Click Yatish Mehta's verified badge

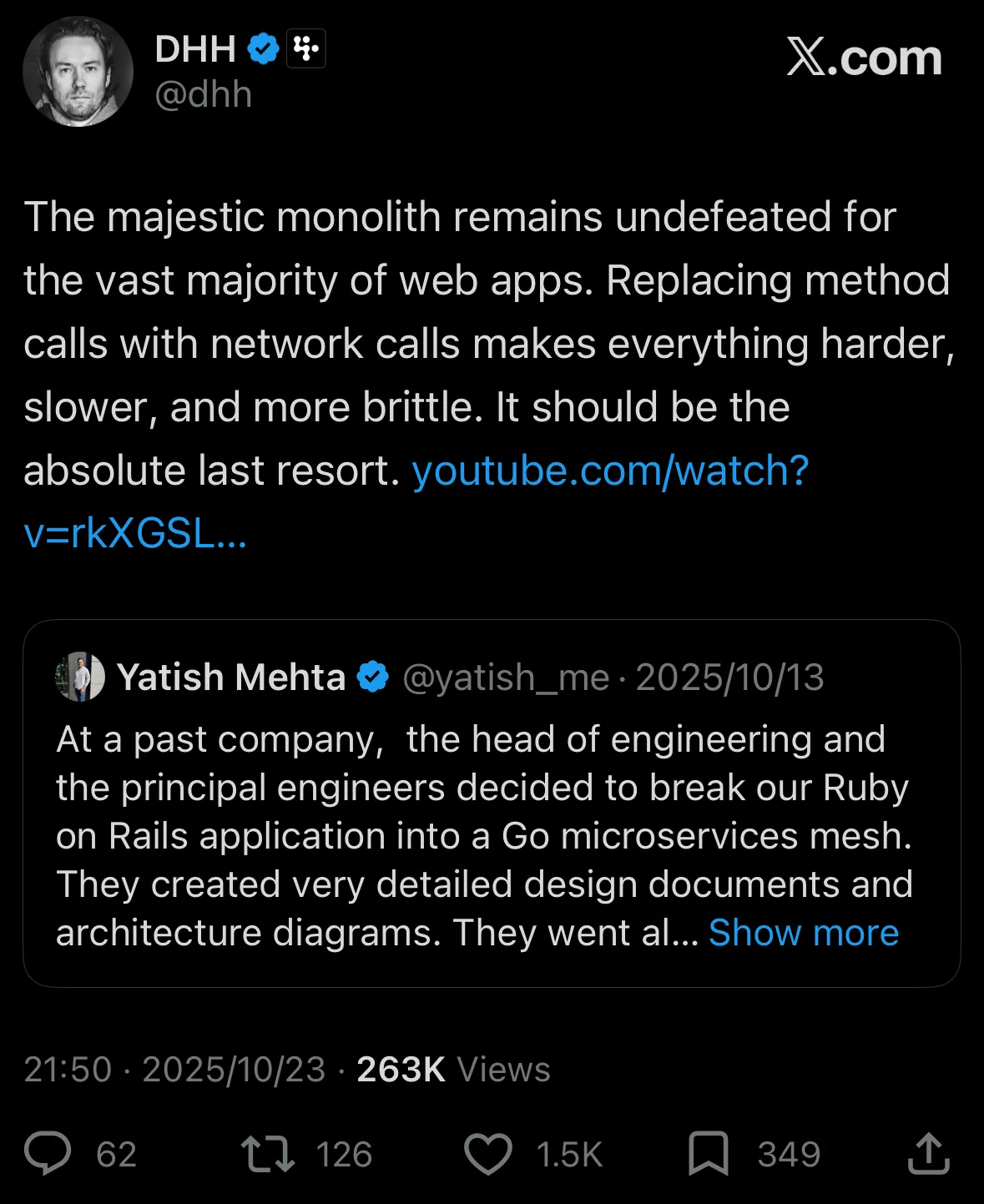[x=372, y=677]
